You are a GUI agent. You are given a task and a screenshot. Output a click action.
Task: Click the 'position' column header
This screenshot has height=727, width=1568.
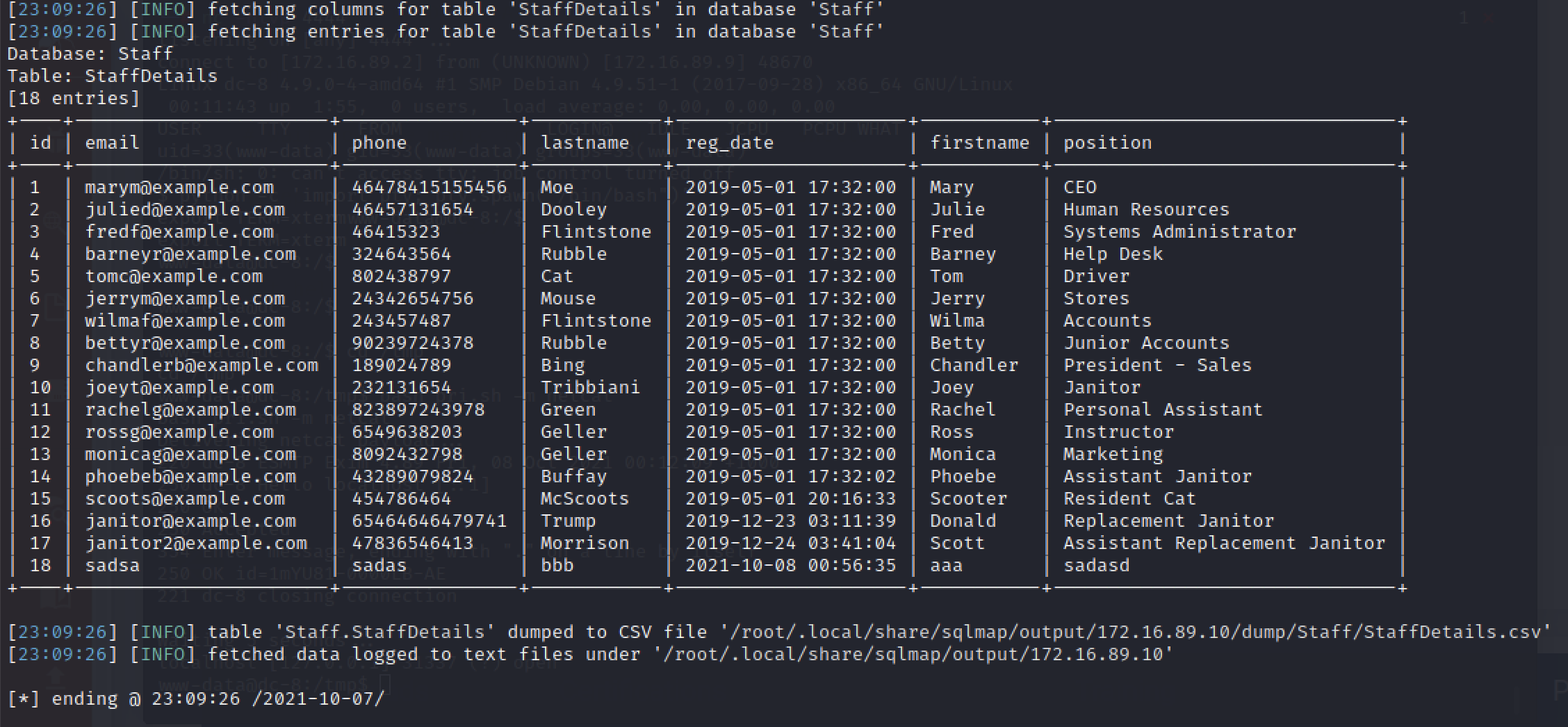click(x=1108, y=142)
